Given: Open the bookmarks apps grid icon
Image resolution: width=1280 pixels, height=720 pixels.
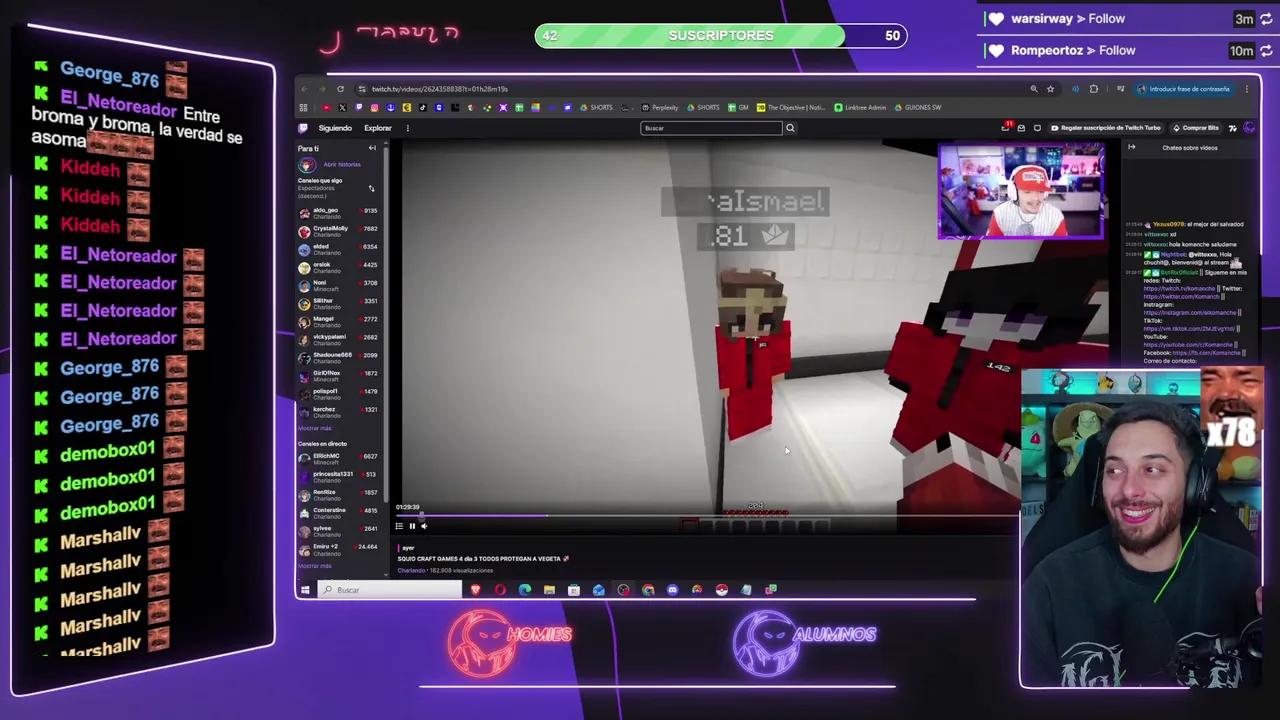Looking at the screenshot, I should [x=303, y=107].
